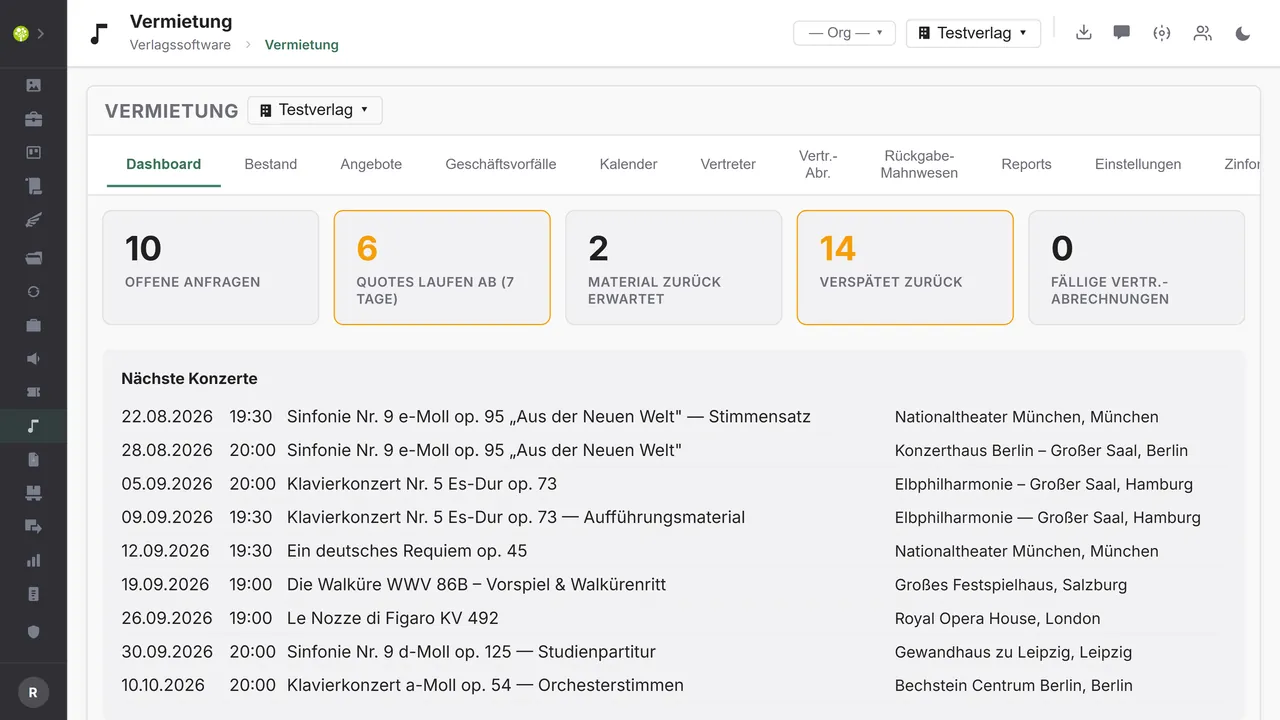Select the Die Walküre WWV 86B row
Image resolution: width=1280 pixels, height=720 pixels.
coord(674,584)
